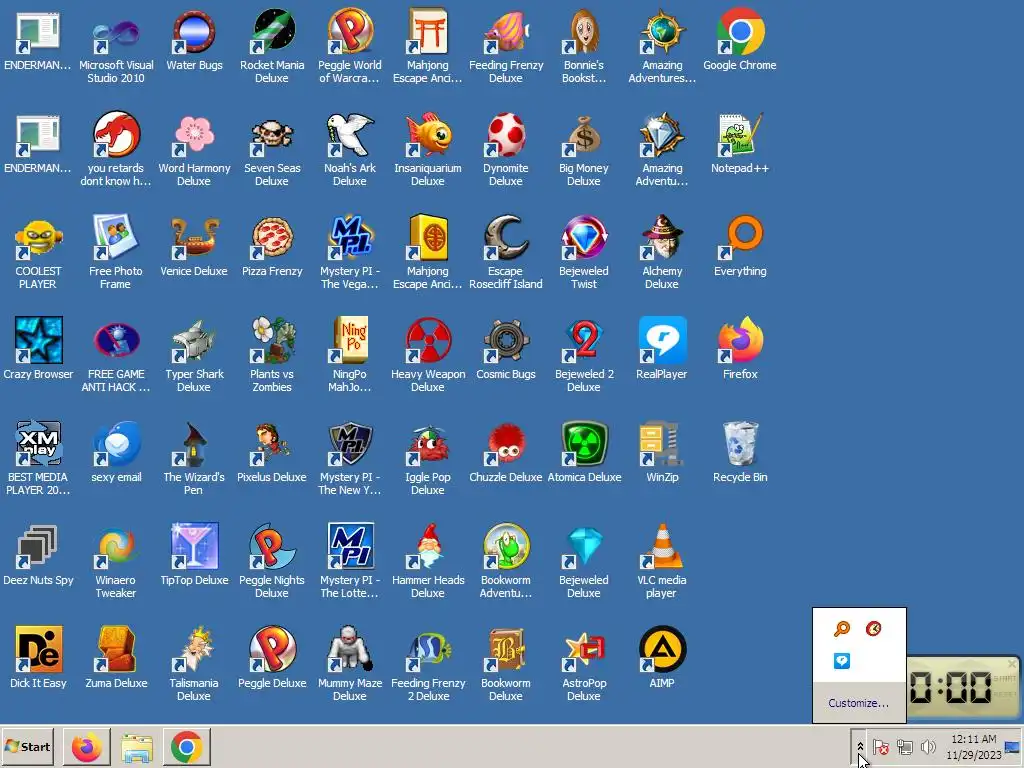Open the Typer Shark Deluxe icon
1024x768 pixels.
(194, 357)
